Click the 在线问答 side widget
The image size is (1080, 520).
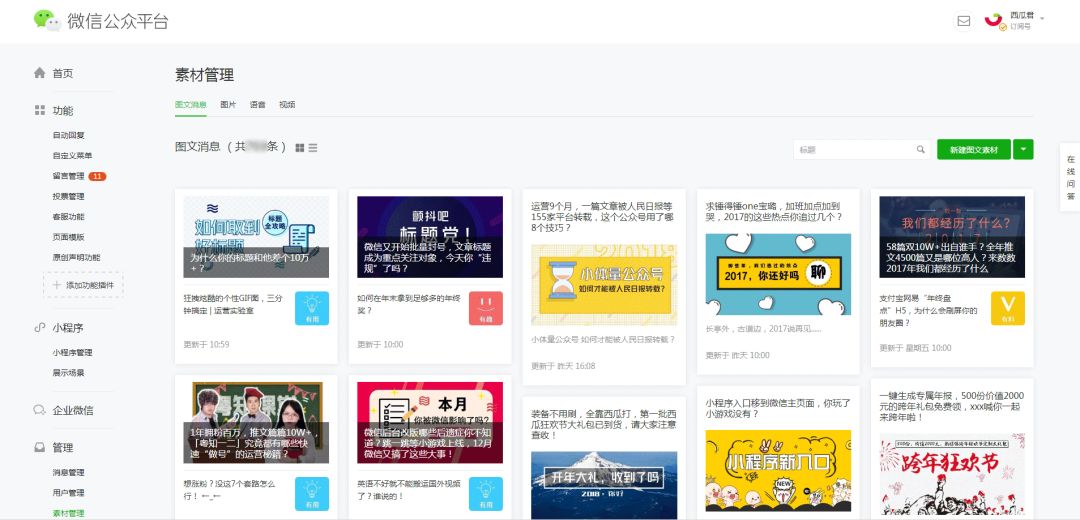coord(1070,178)
